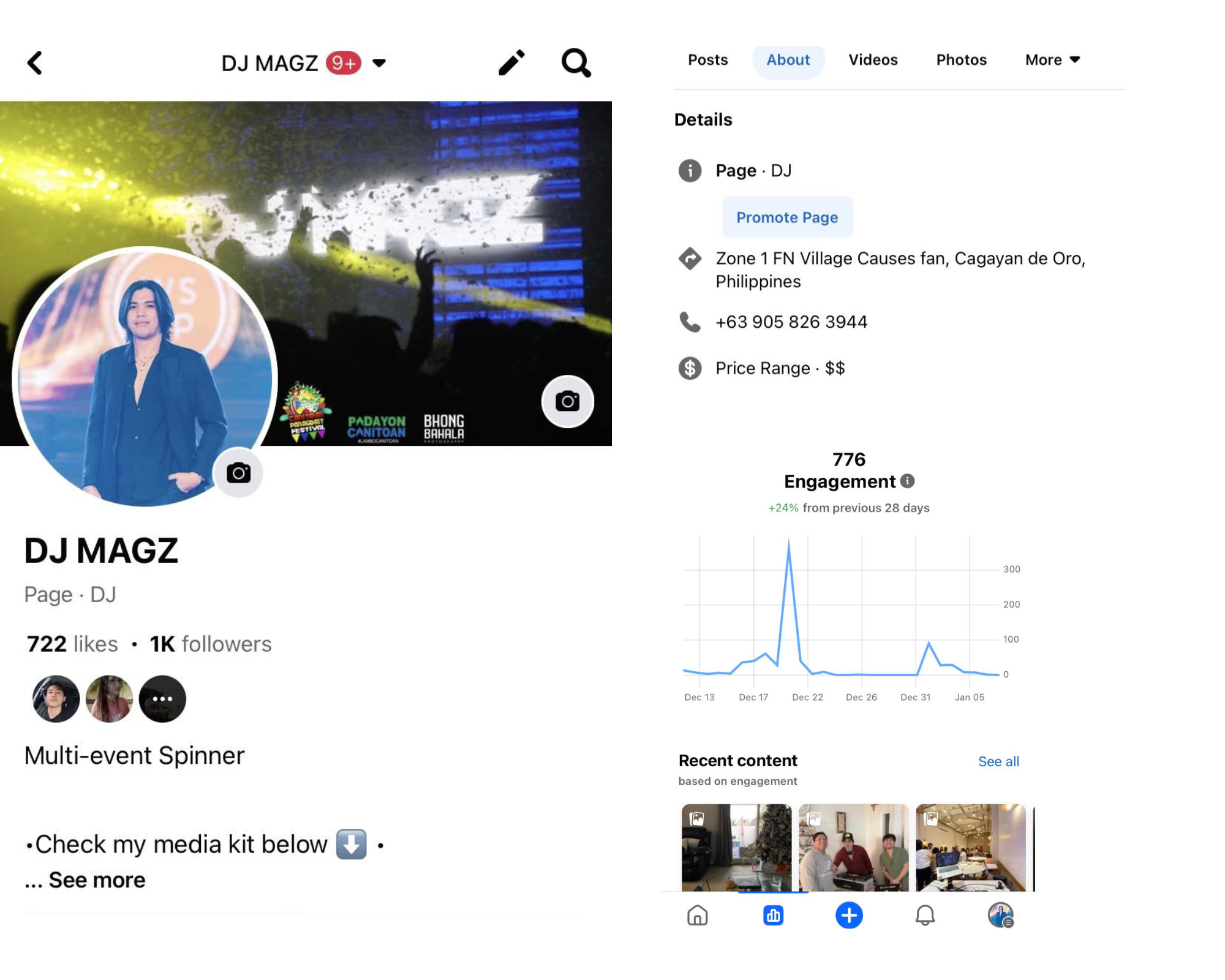
Task: Expand bio with See more
Action: 97,880
